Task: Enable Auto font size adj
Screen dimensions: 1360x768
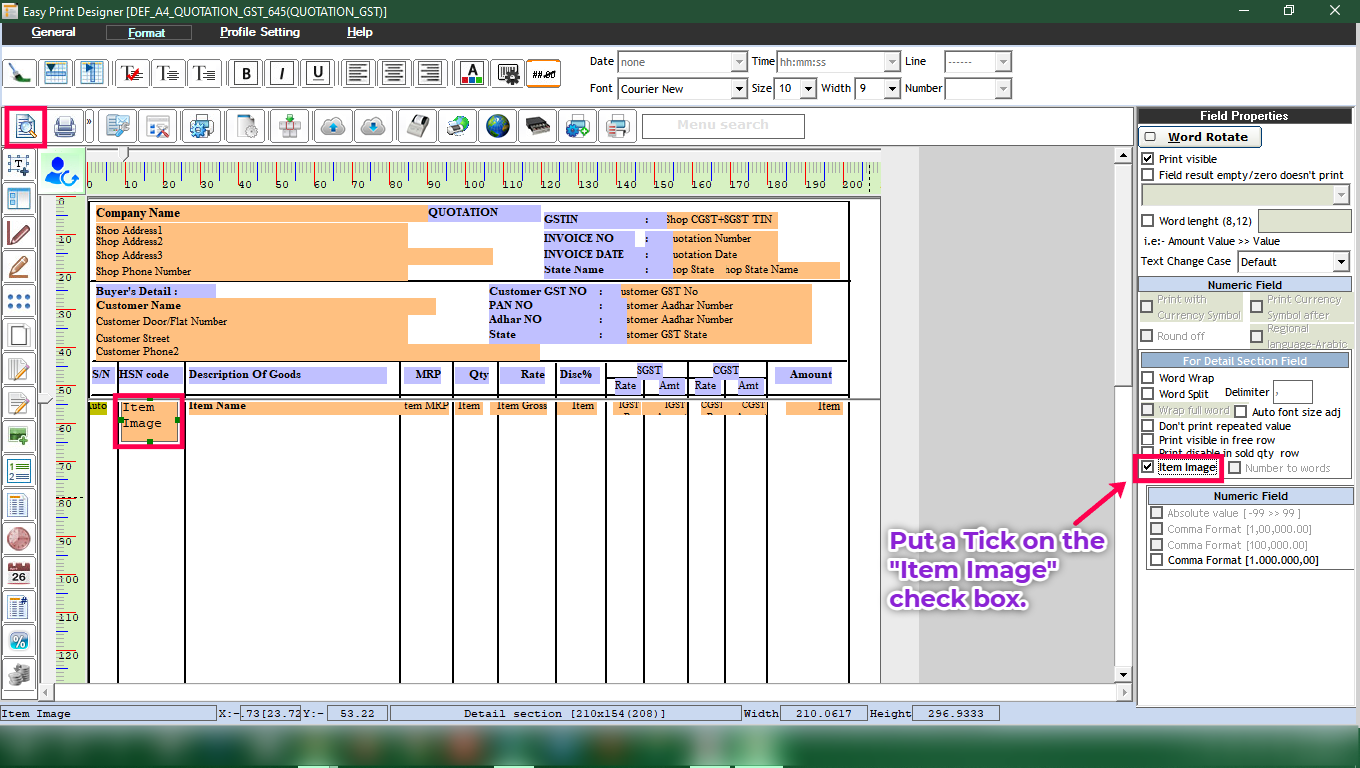Action: (x=1241, y=412)
